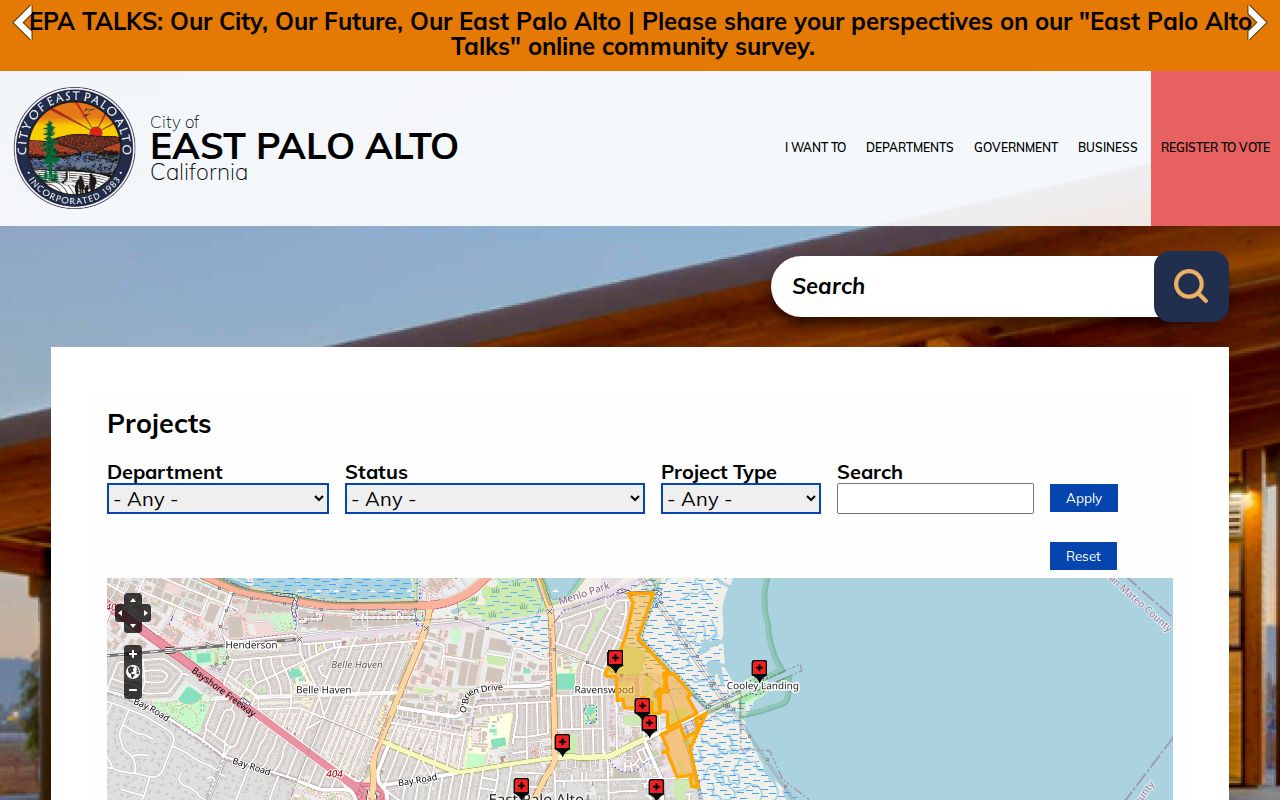Open the I Want To menu

point(815,147)
